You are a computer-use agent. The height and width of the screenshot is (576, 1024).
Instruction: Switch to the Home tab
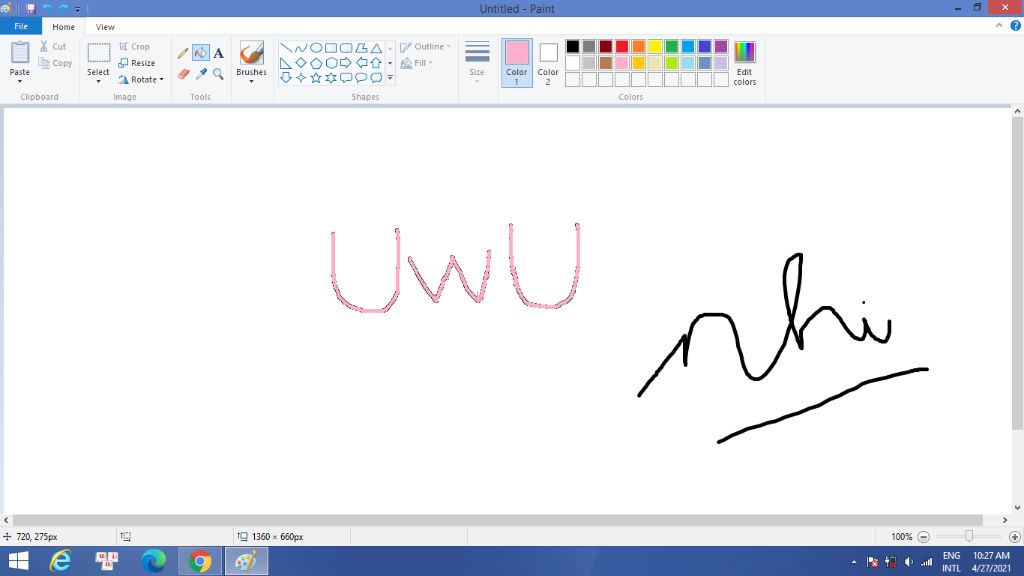pyautogui.click(x=63, y=27)
